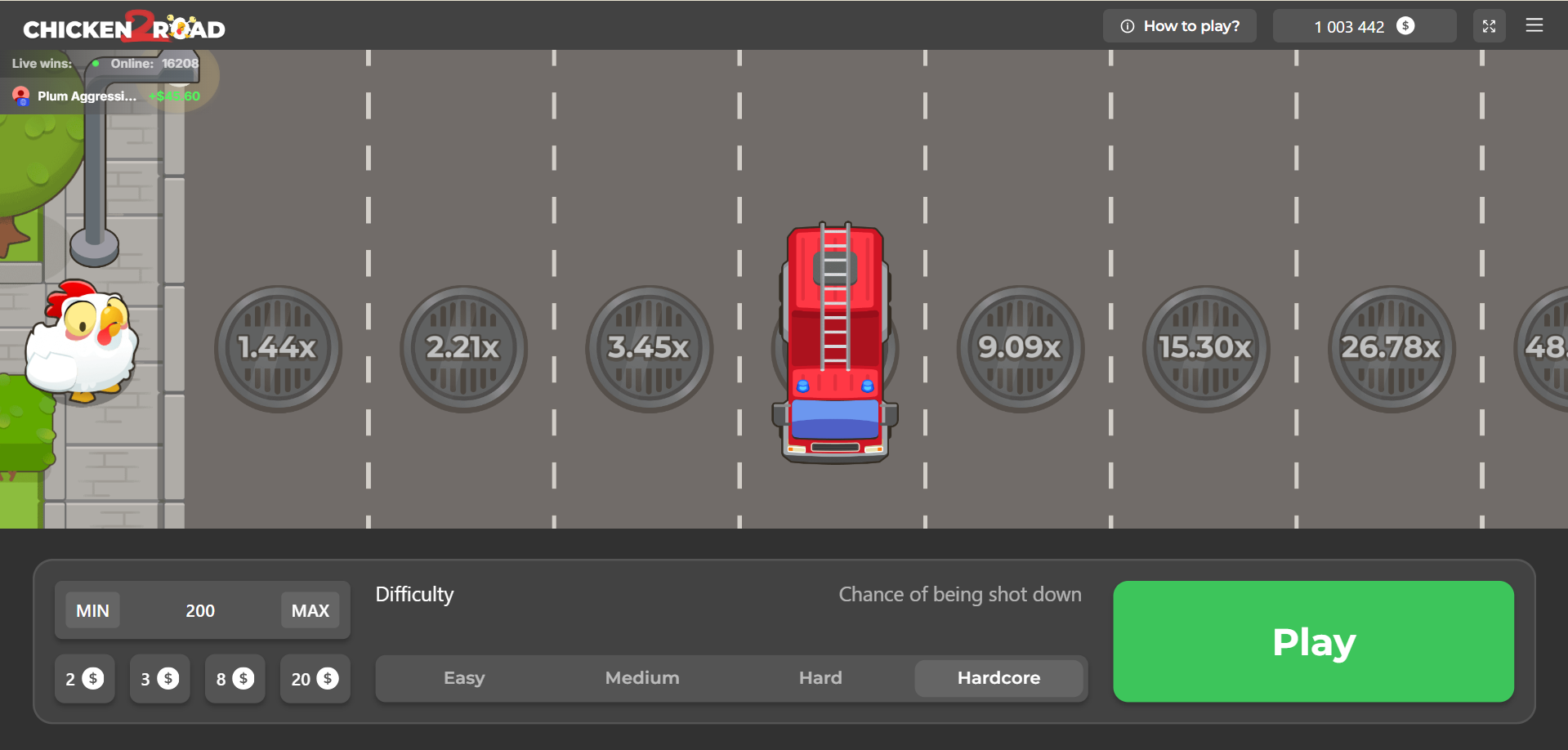Start the game with Play button
The image size is (1568, 750).
click(x=1313, y=641)
